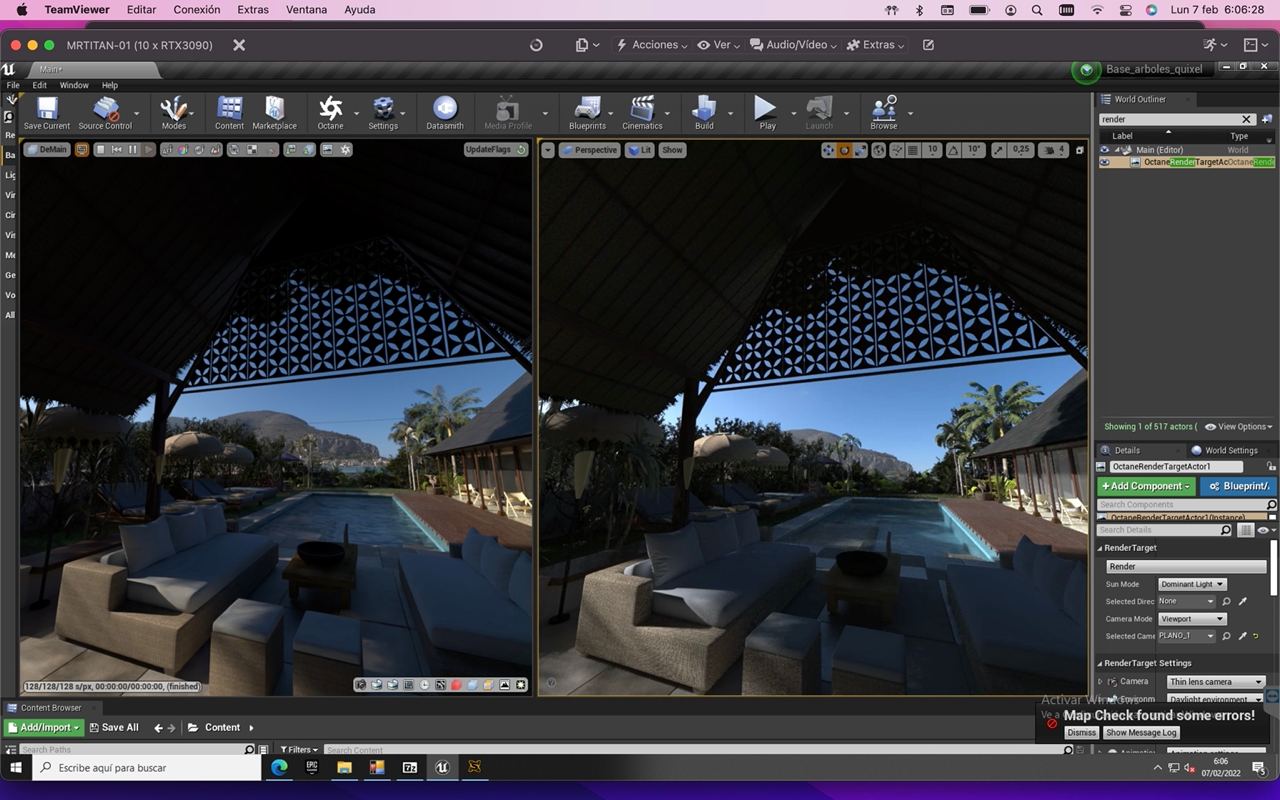Click the Octane toolbar icon

point(330,114)
